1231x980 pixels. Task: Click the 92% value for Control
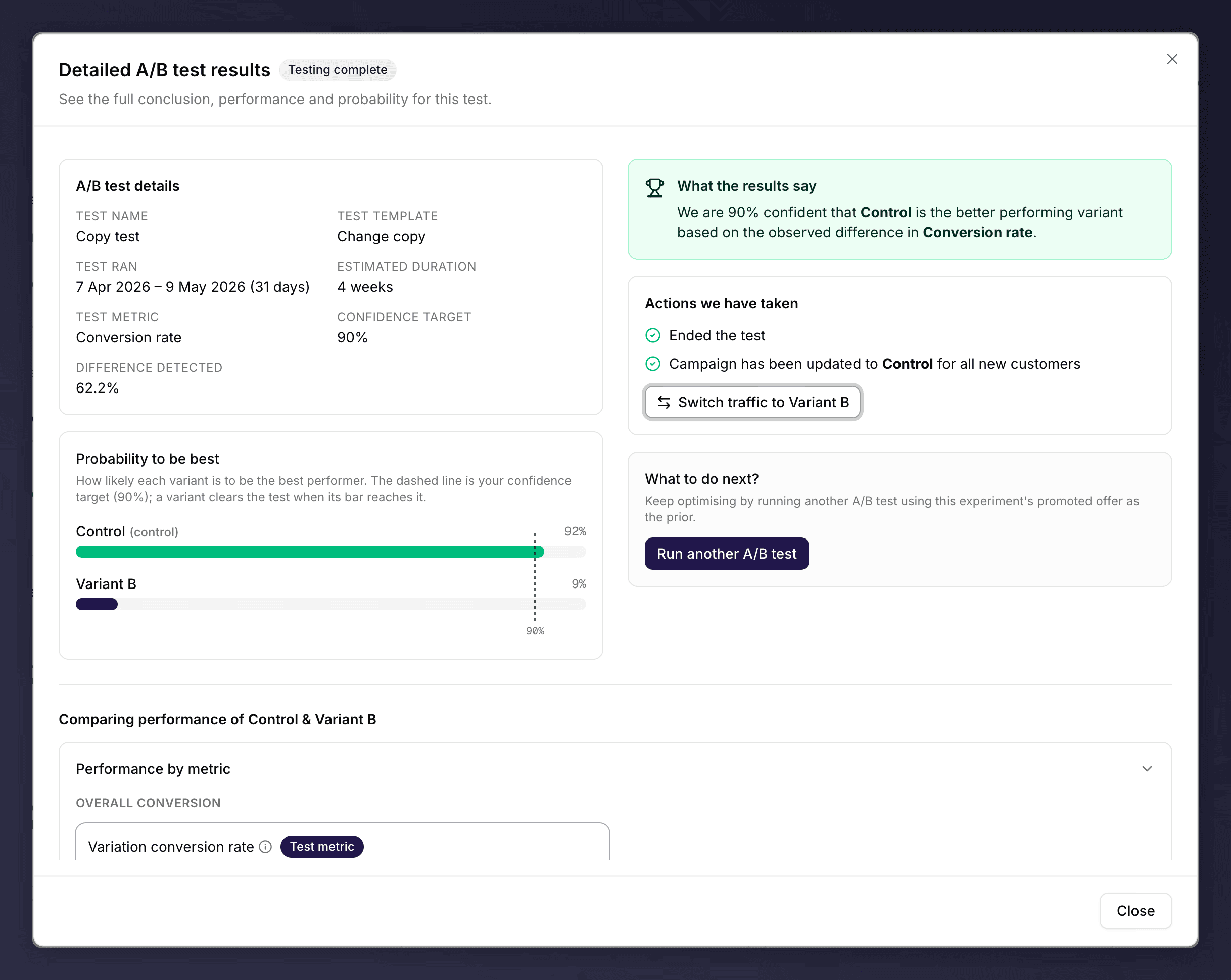click(575, 531)
